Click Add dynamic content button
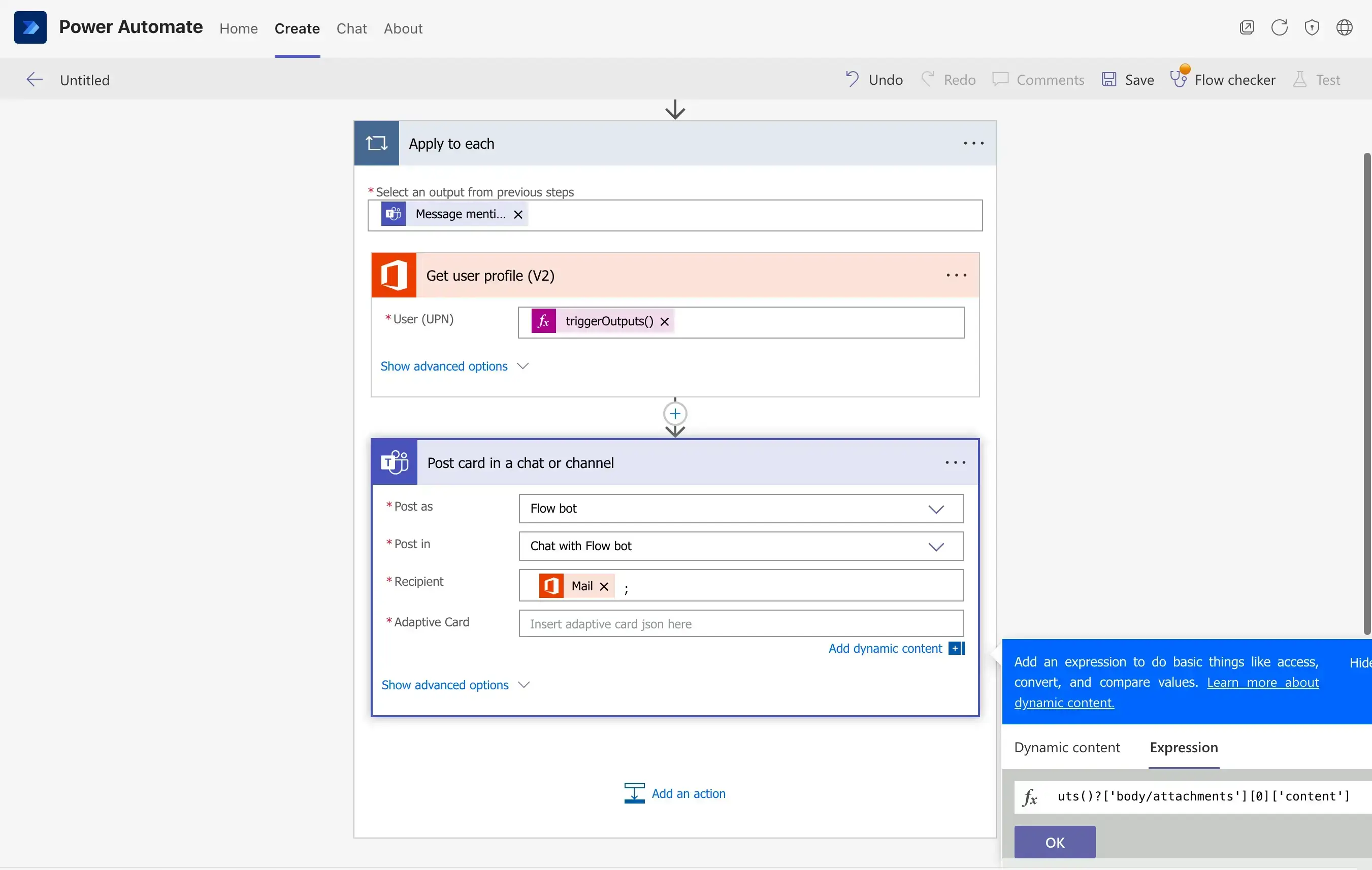This screenshot has width=1372, height=870. tap(885, 648)
